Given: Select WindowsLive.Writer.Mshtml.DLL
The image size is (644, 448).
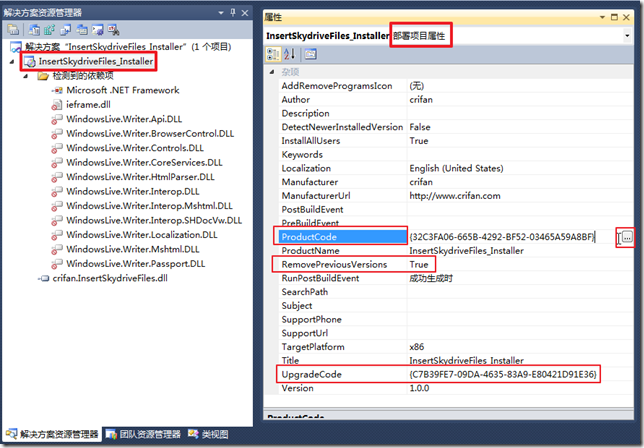Looking at the screenshot, I should pyautogui.click(x=133, y=249).
